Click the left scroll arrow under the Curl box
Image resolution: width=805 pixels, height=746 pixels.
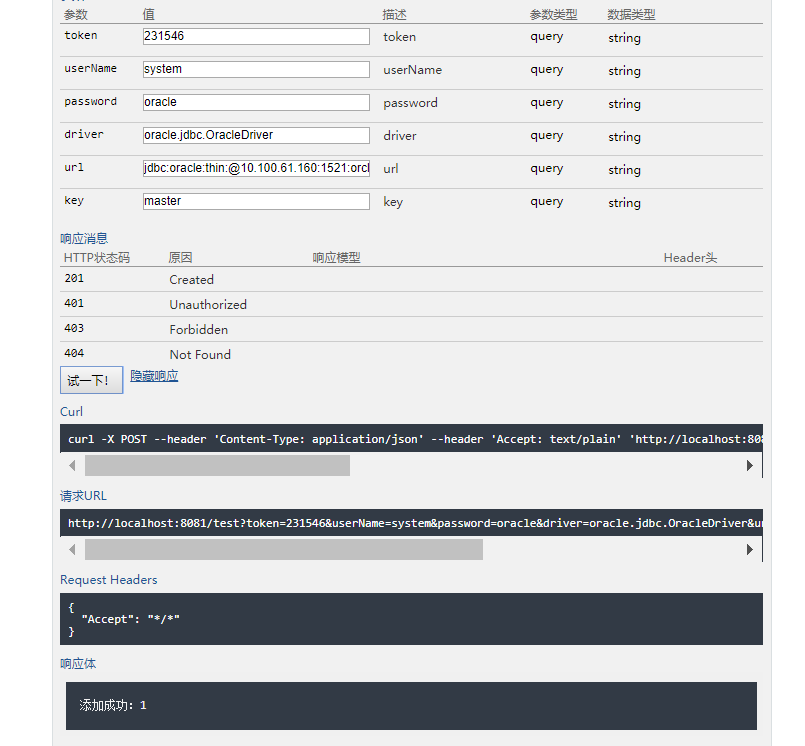tap(71, 464)
